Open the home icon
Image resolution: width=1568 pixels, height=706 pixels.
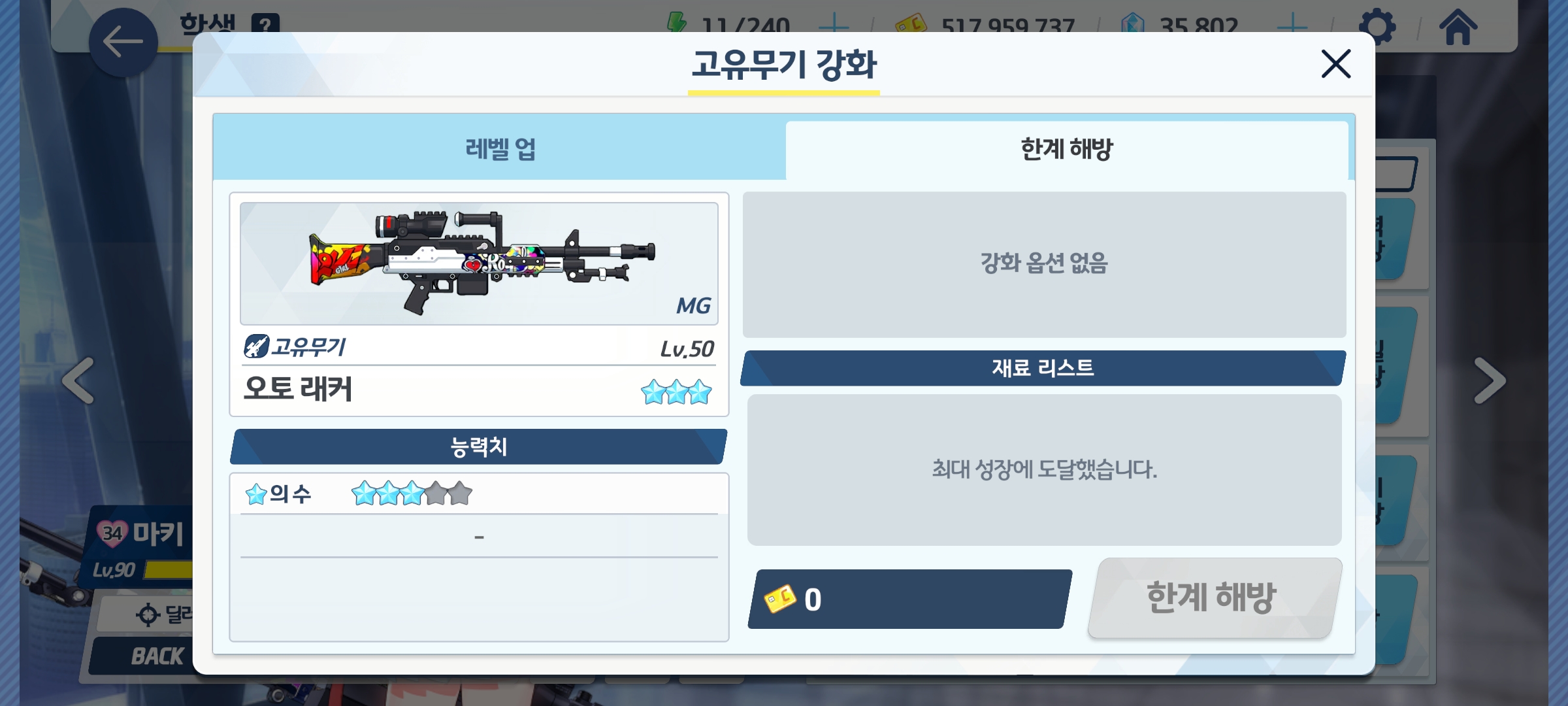[1458, 27]
